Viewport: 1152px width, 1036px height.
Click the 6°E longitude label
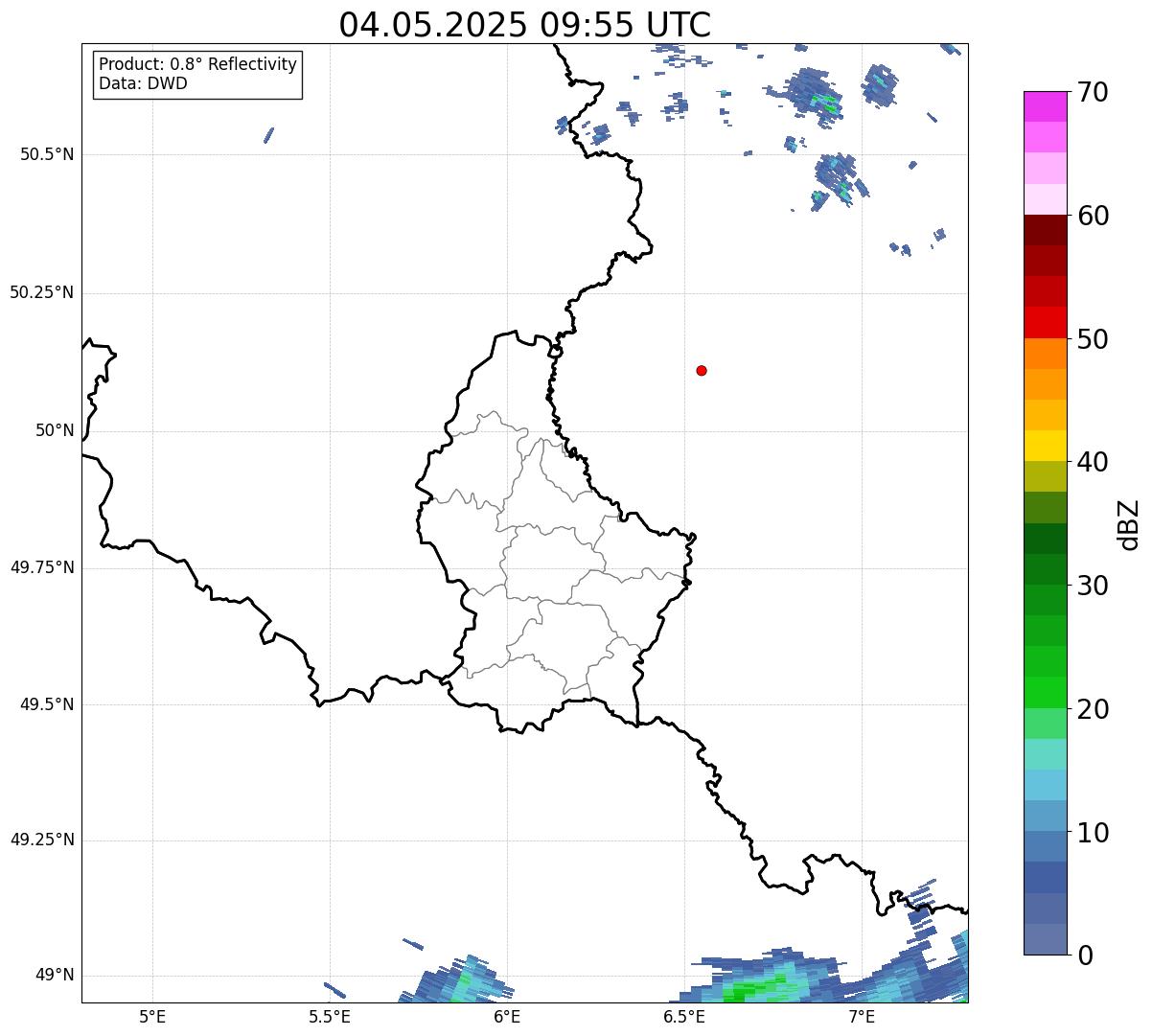pos(507,1016)
